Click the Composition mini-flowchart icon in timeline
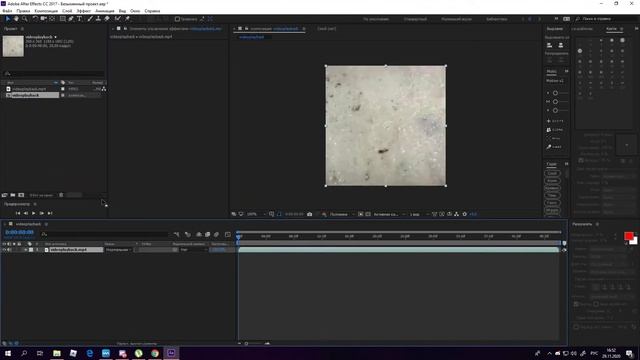This screenshot has width=640, height=360. coord(176,234)
